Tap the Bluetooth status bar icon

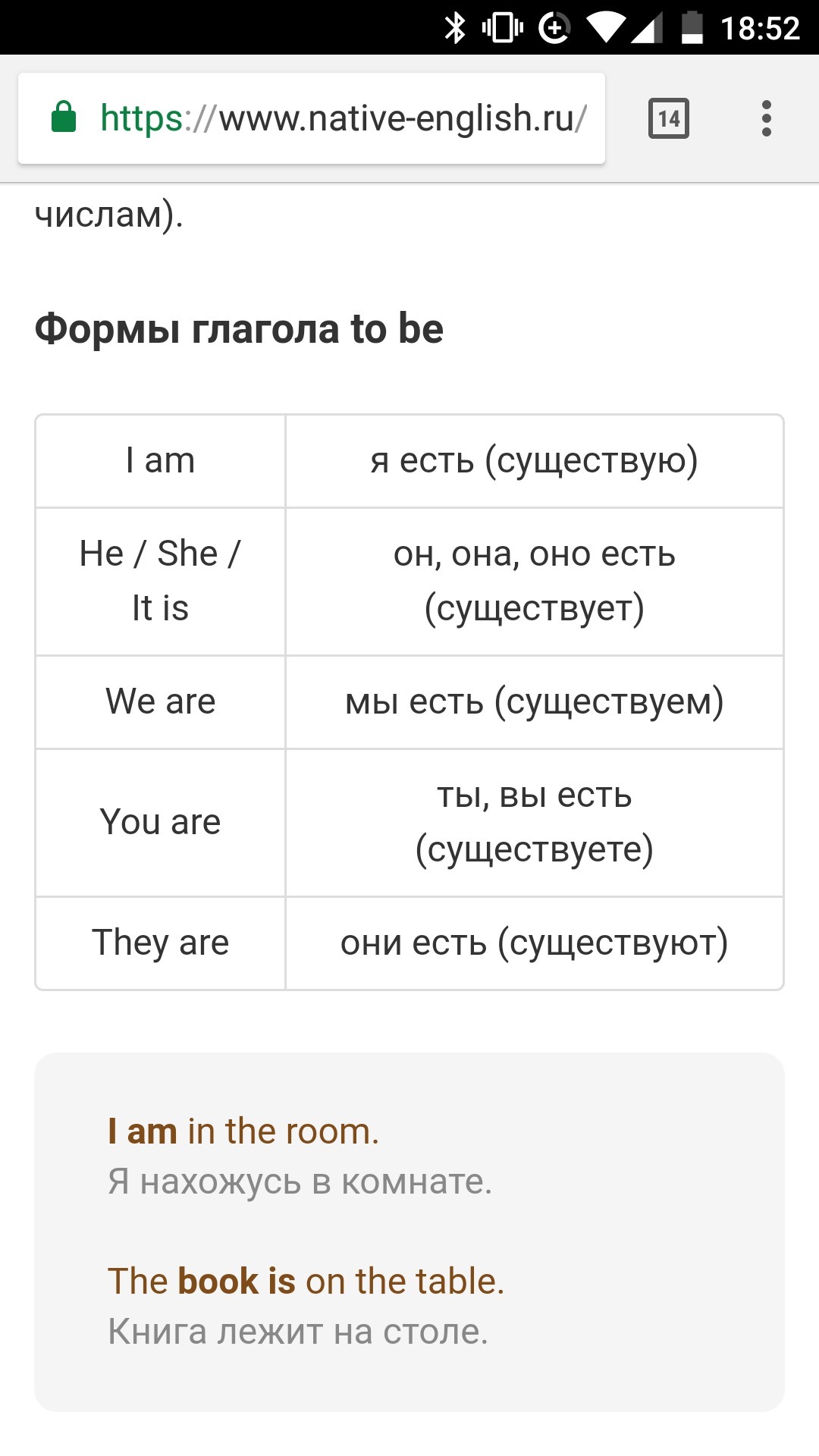point(455,28)
